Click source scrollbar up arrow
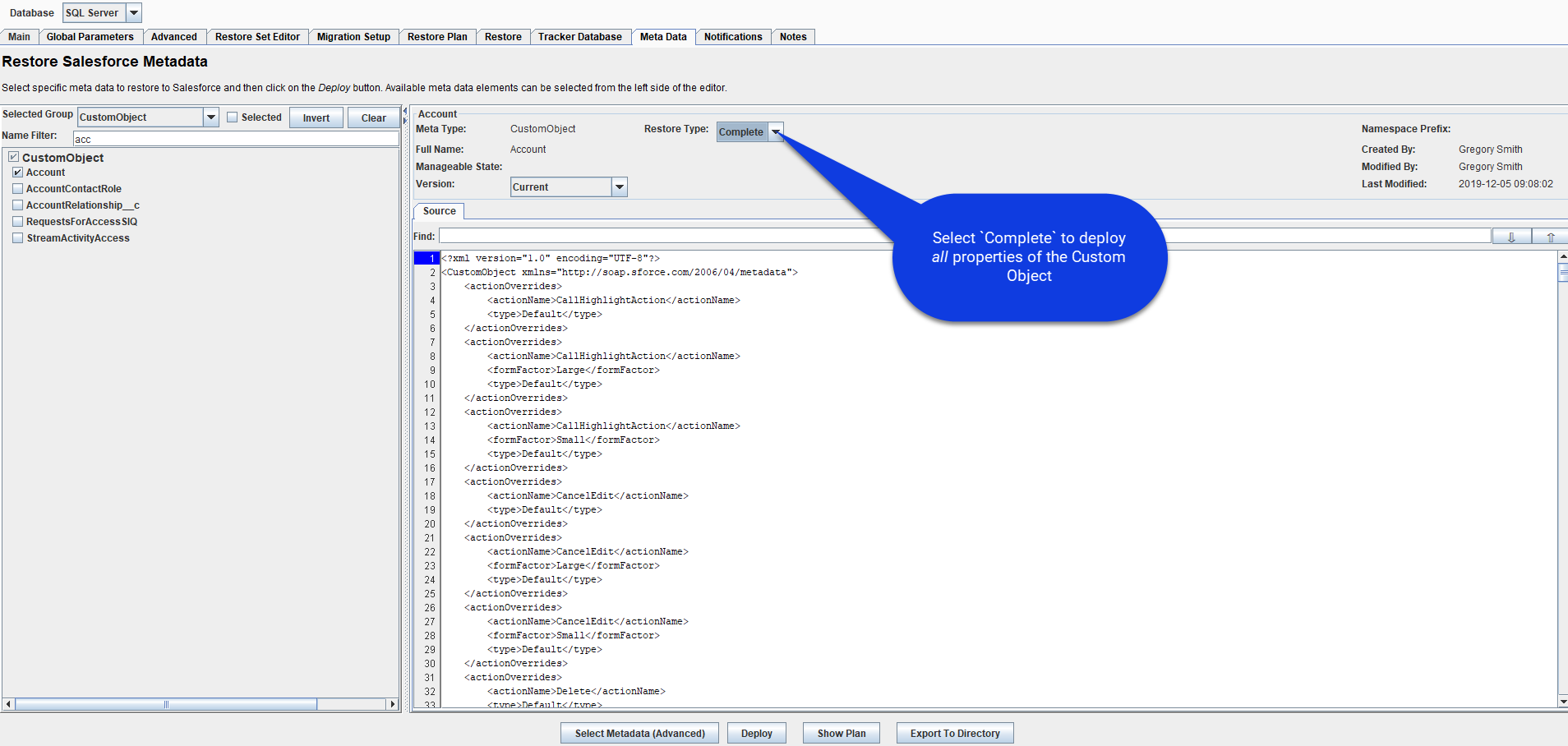Viewport: 1568px width, 746px height. coord(1562,257)
